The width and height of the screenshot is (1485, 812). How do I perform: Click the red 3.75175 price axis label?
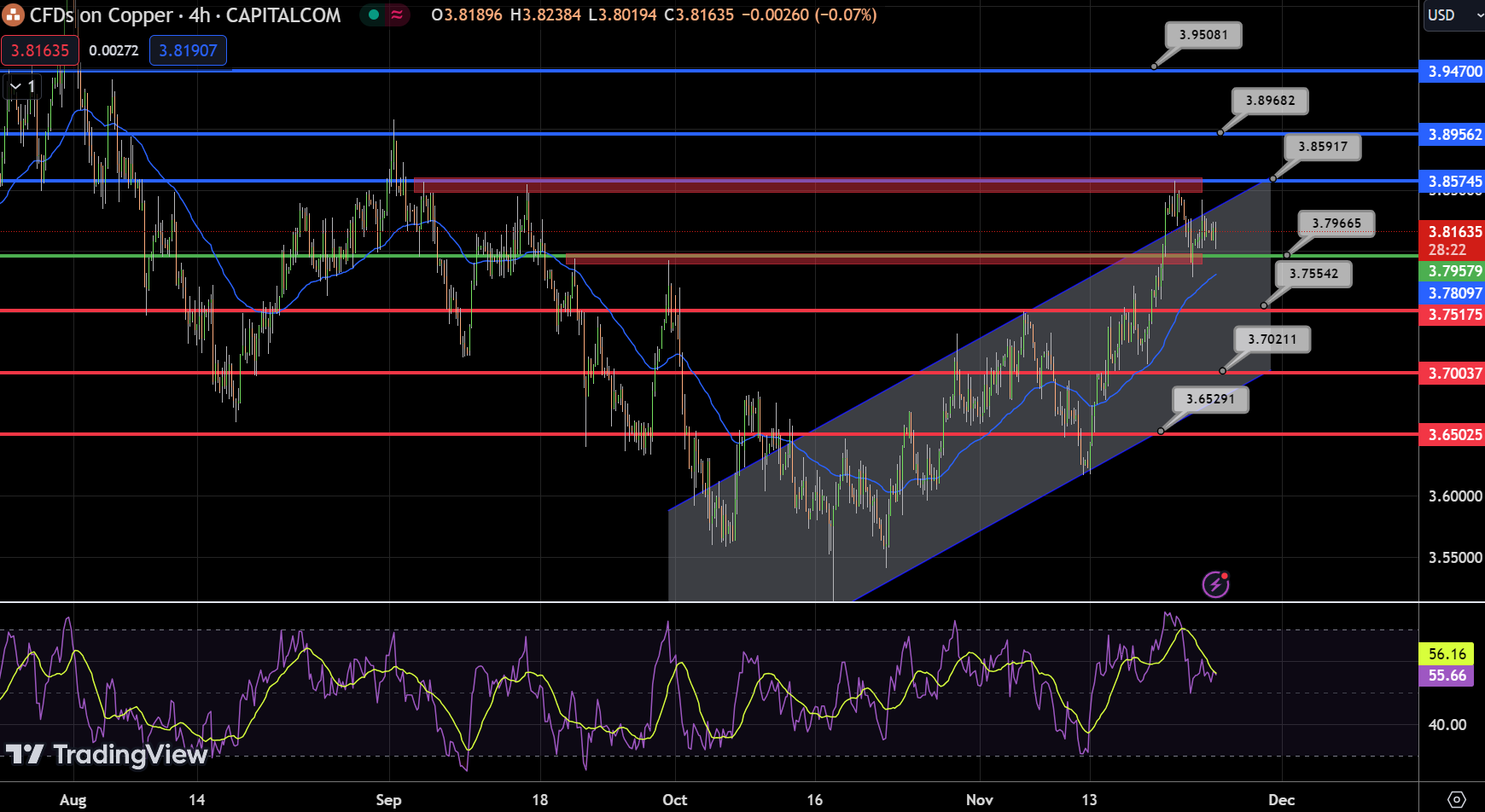click(x=1453, y=315)
